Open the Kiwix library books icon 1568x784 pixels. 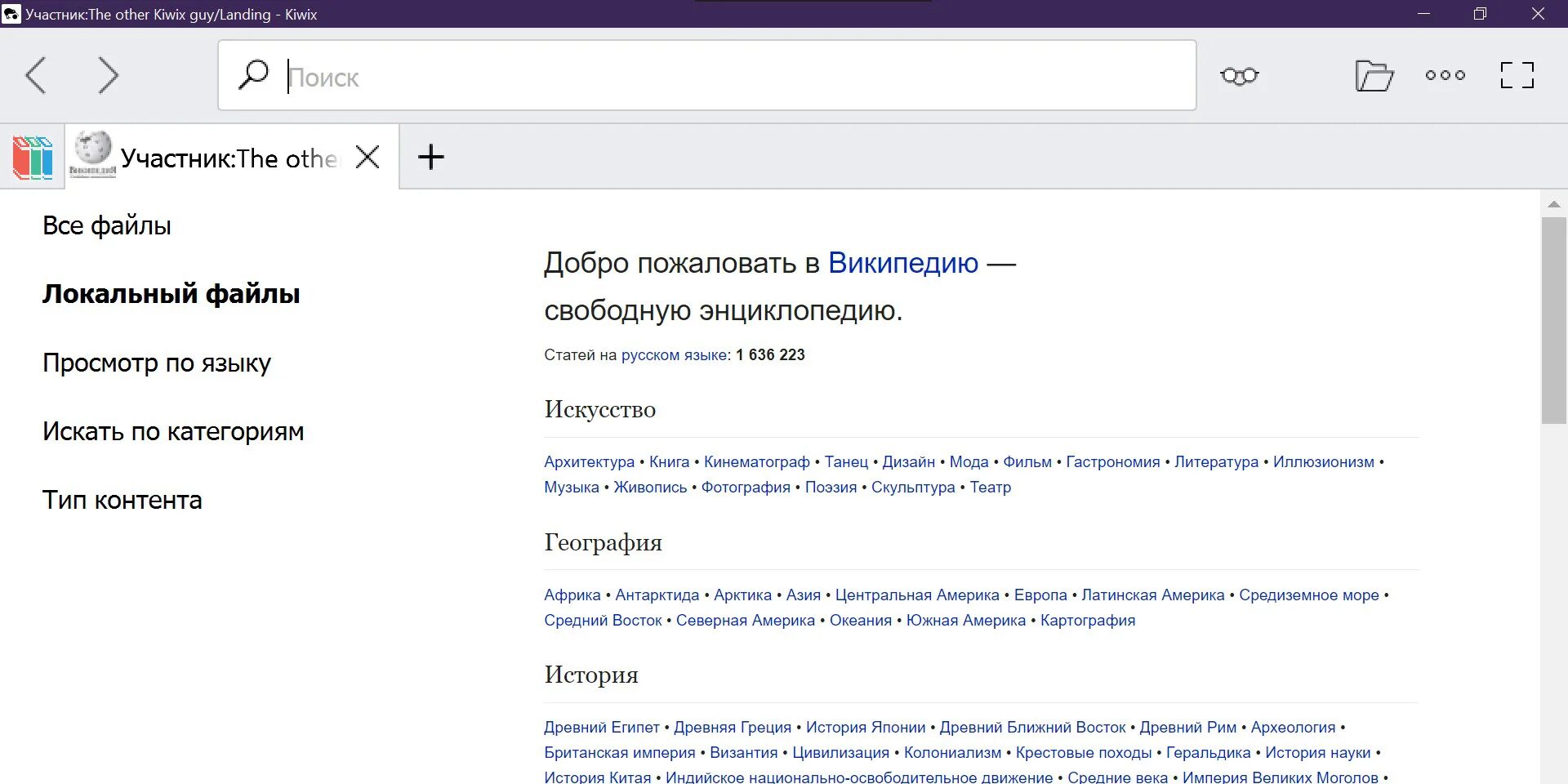(x=33, y=158)
